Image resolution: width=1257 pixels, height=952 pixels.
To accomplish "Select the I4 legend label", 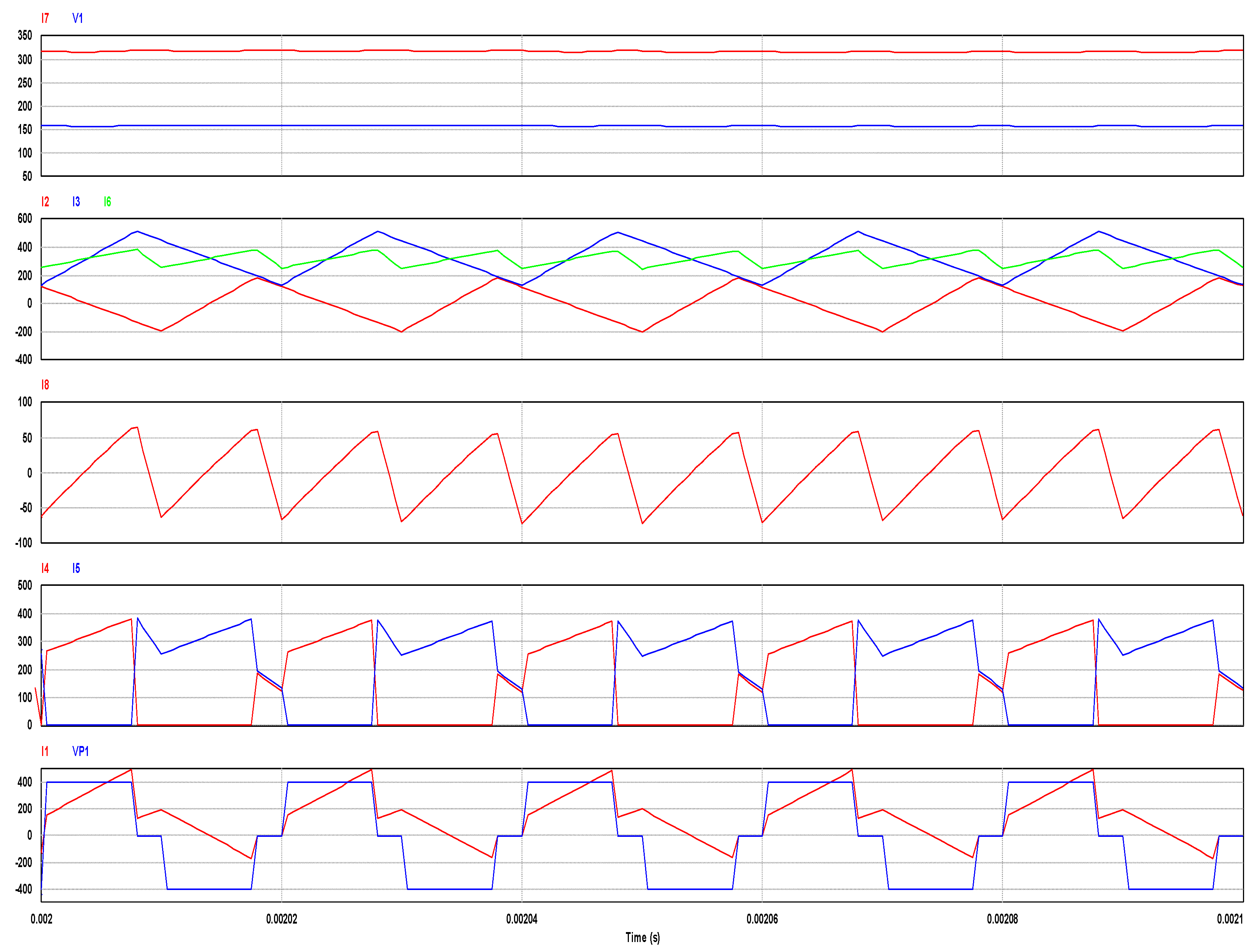I will tap(45, 568).
